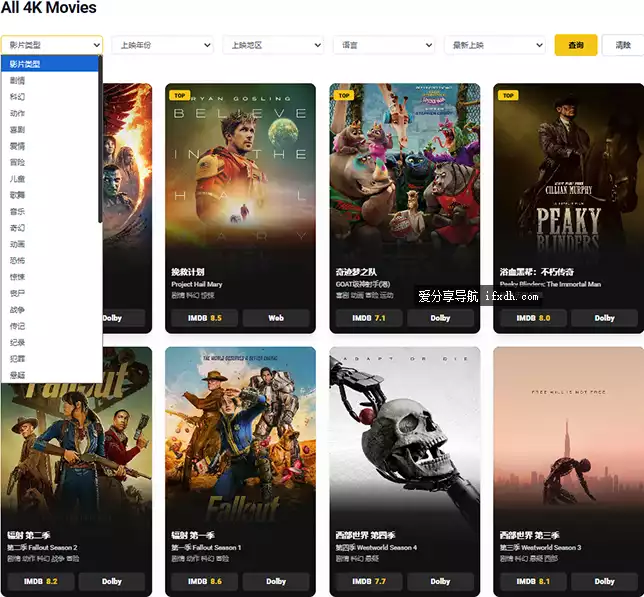Open the 挽救计划 title link

click(188, 272)
